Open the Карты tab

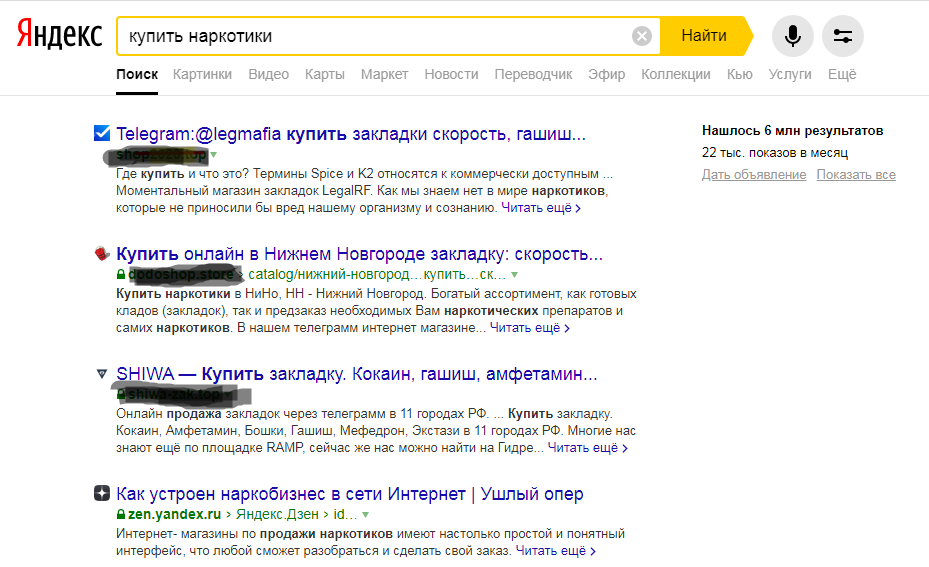[x=325, y=74]
